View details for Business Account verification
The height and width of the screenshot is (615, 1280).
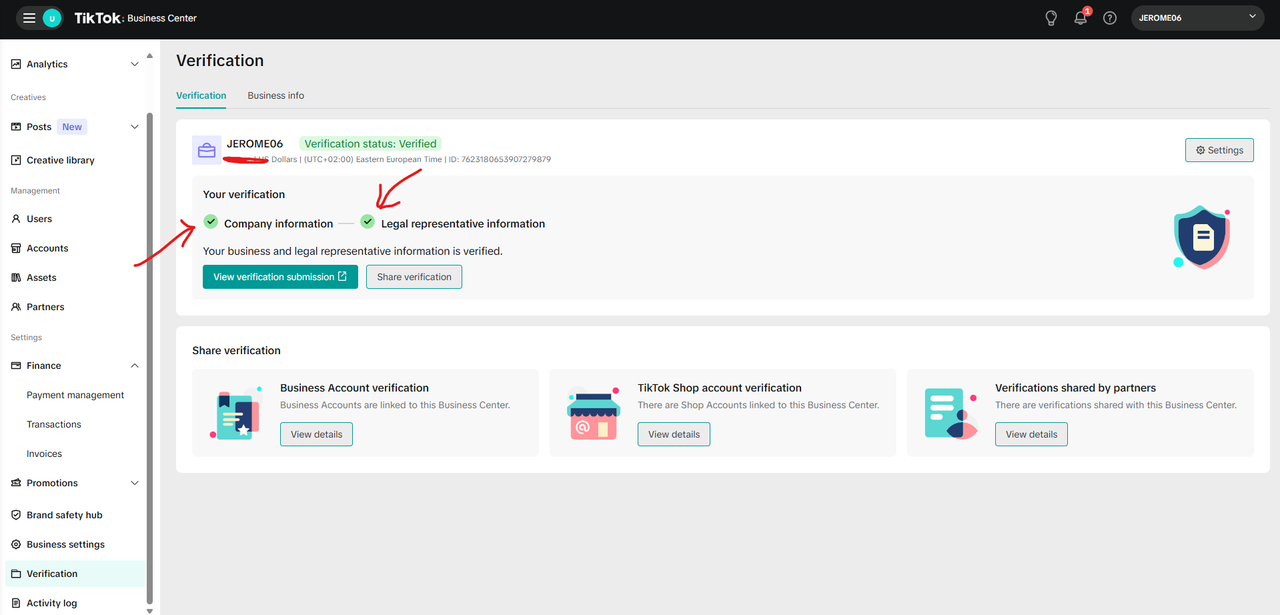click(x=316, y=434)
